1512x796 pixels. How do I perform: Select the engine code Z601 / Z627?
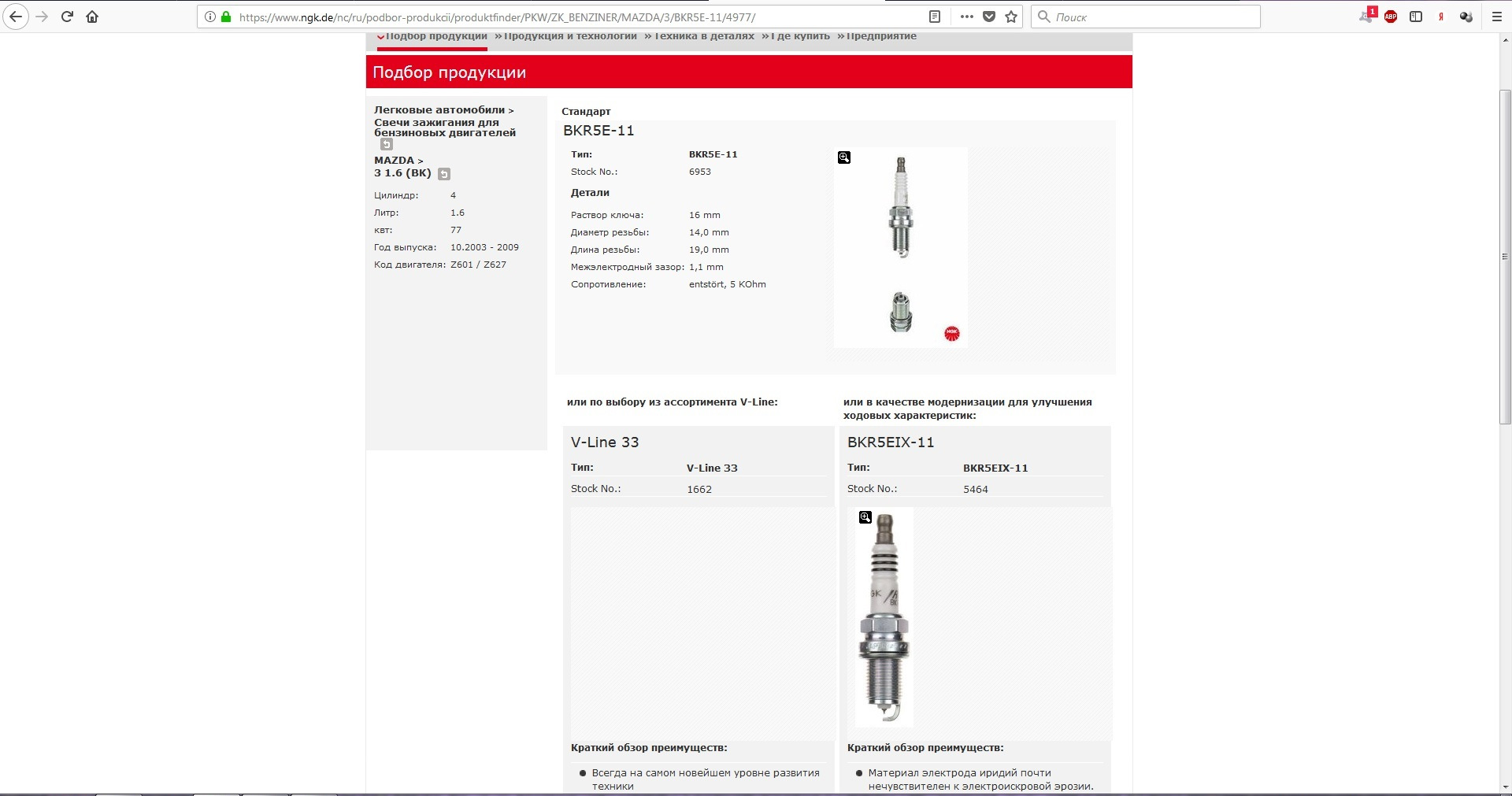click(479, 265)
